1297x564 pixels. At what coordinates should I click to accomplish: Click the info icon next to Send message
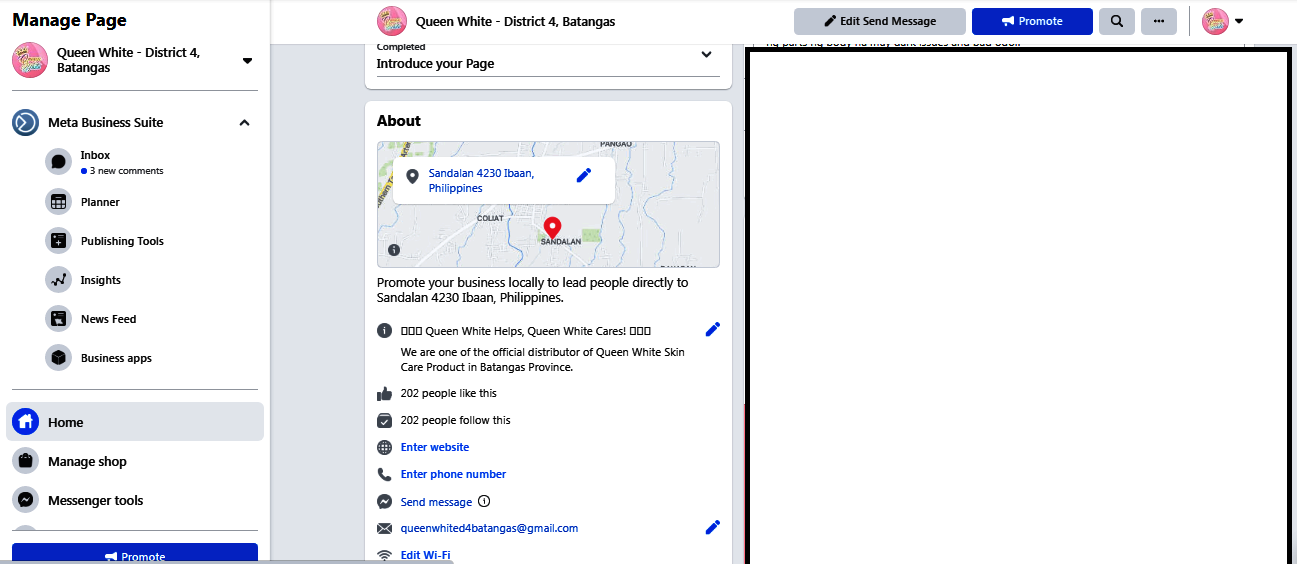tap(484, 501)
